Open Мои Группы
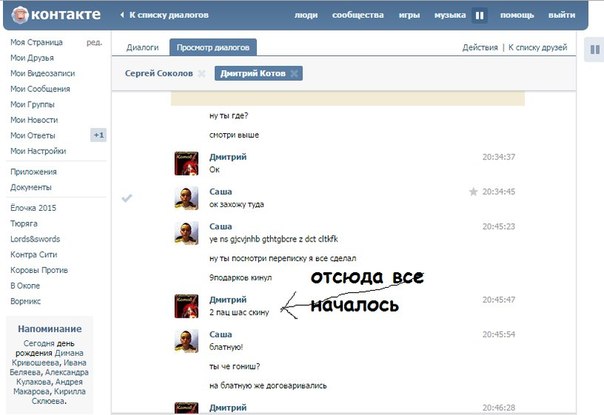Image resolution: width=604 pixels, height=415 pixels. [x=32, y=104]
